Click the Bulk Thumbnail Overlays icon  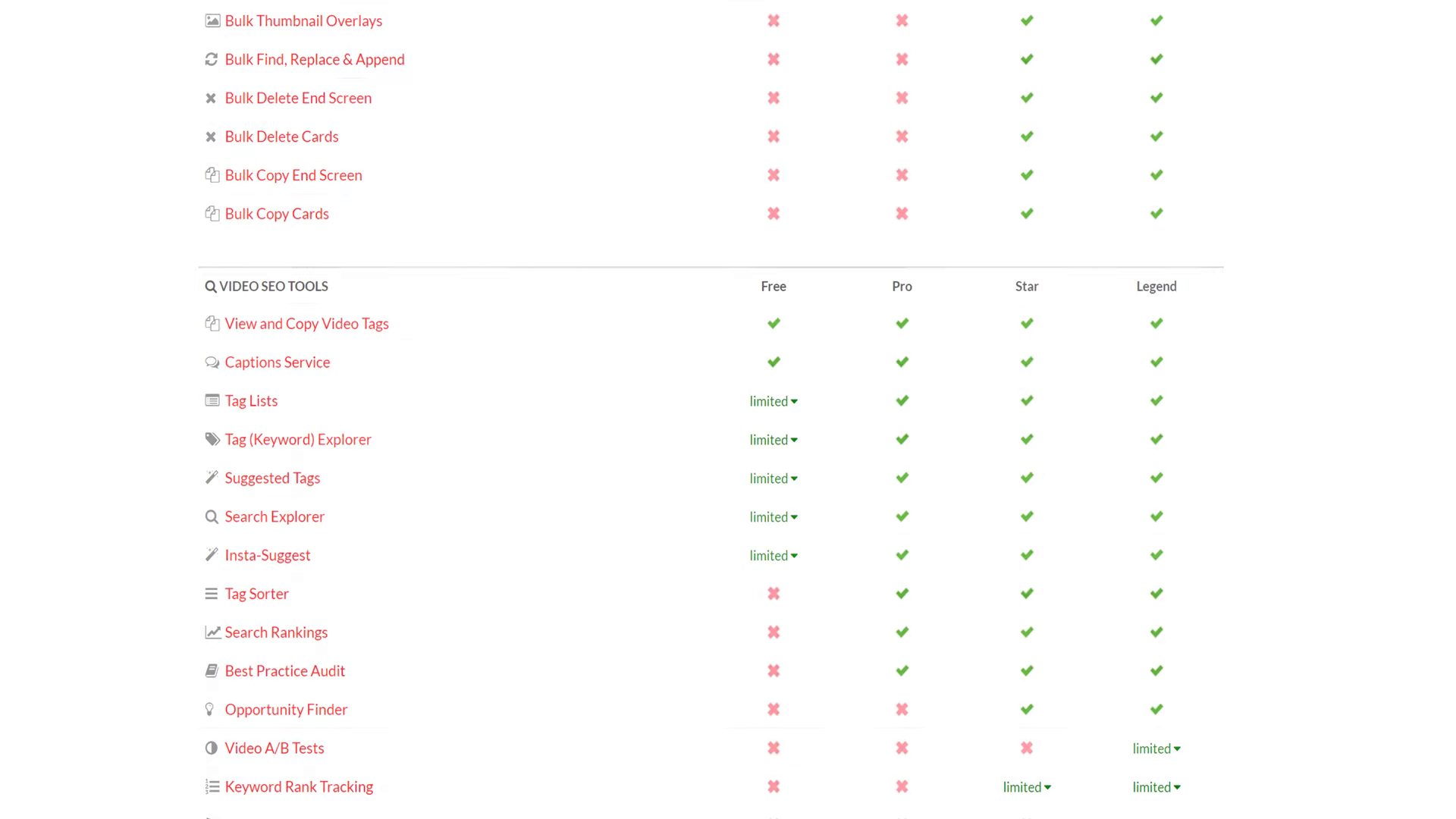tap(211, 20)
